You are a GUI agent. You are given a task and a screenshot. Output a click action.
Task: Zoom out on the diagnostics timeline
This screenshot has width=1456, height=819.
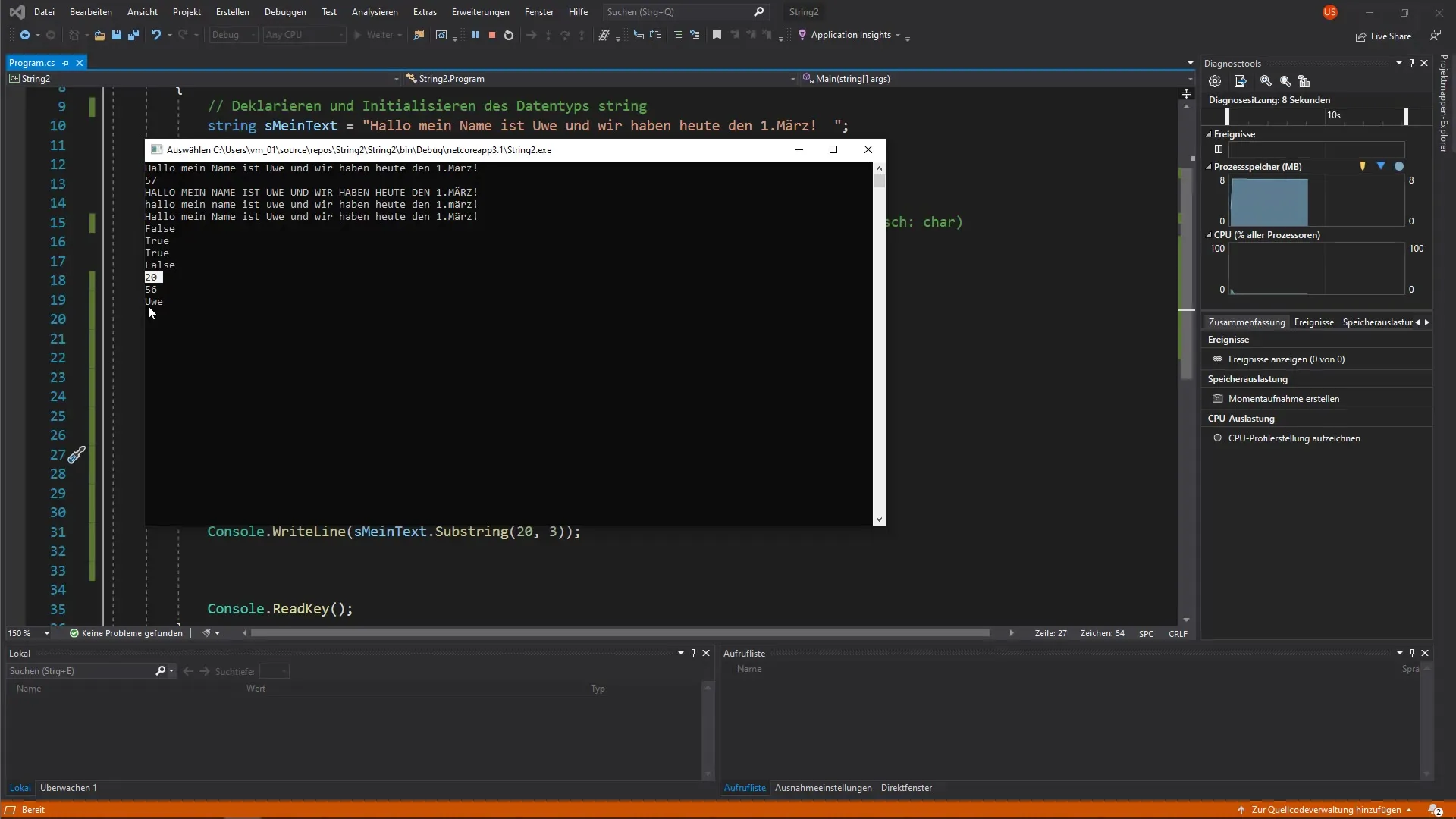[x=1285, y=81]
